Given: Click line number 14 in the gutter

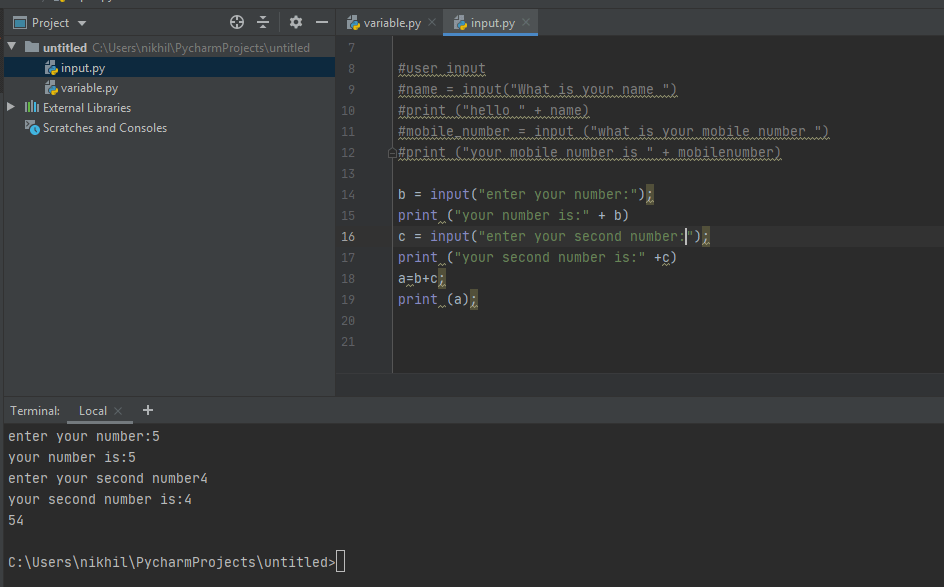Looking at the screenshot, I should [x=348, y=194].
